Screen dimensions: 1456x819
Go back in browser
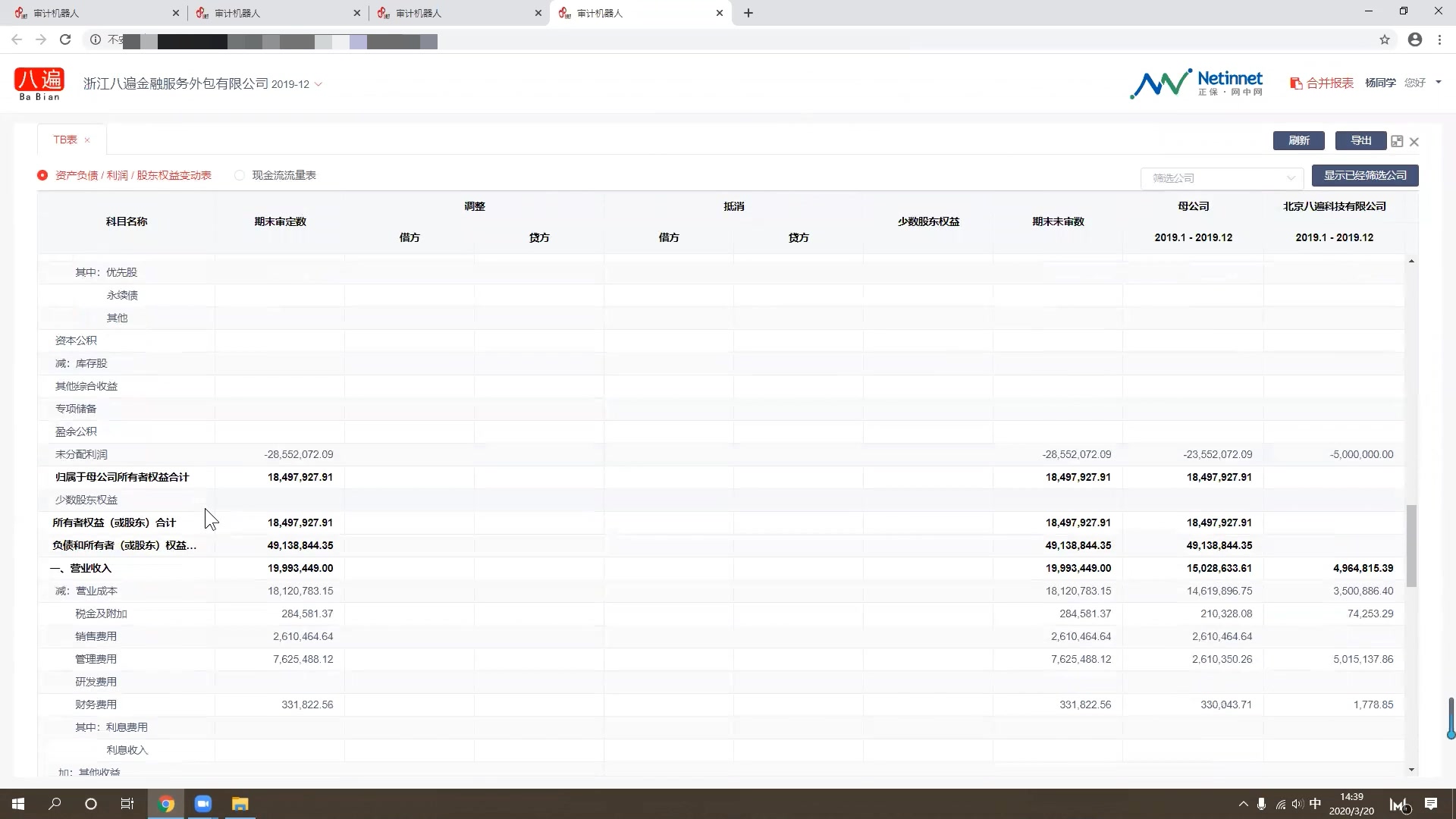17,39
